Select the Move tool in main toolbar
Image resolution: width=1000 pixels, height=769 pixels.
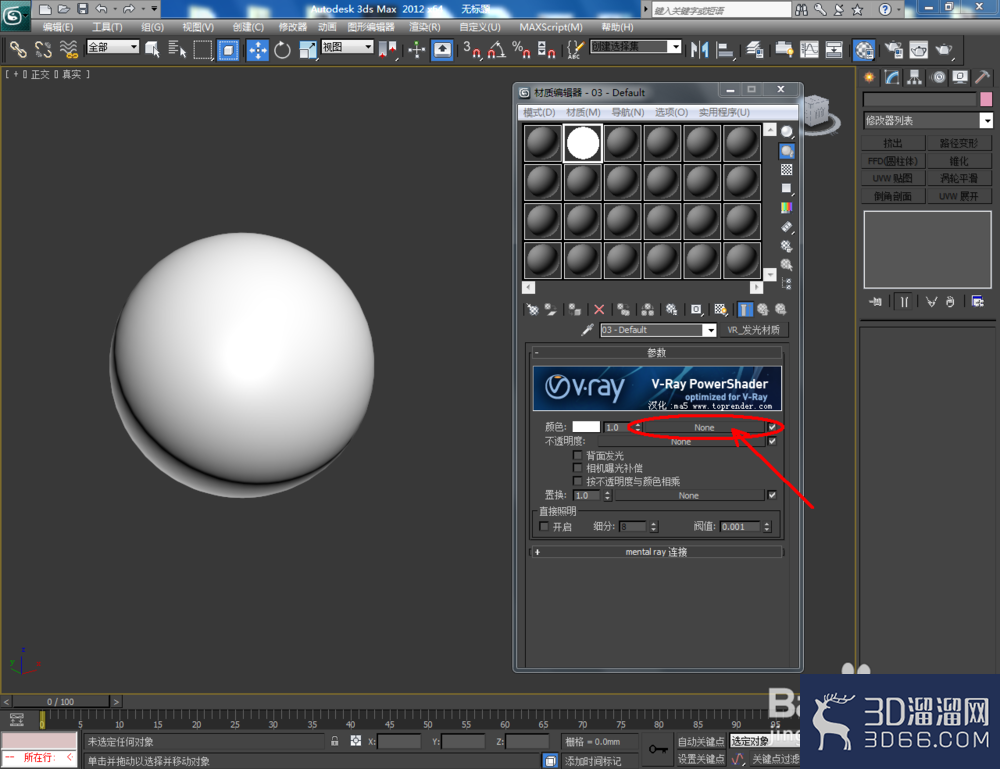click(x=257, y=50)
